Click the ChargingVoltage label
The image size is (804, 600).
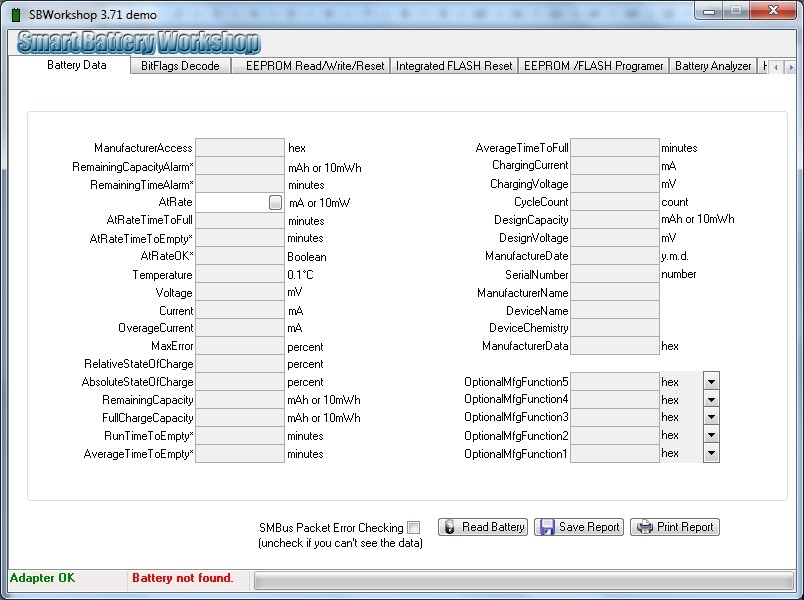click(529, 184)
